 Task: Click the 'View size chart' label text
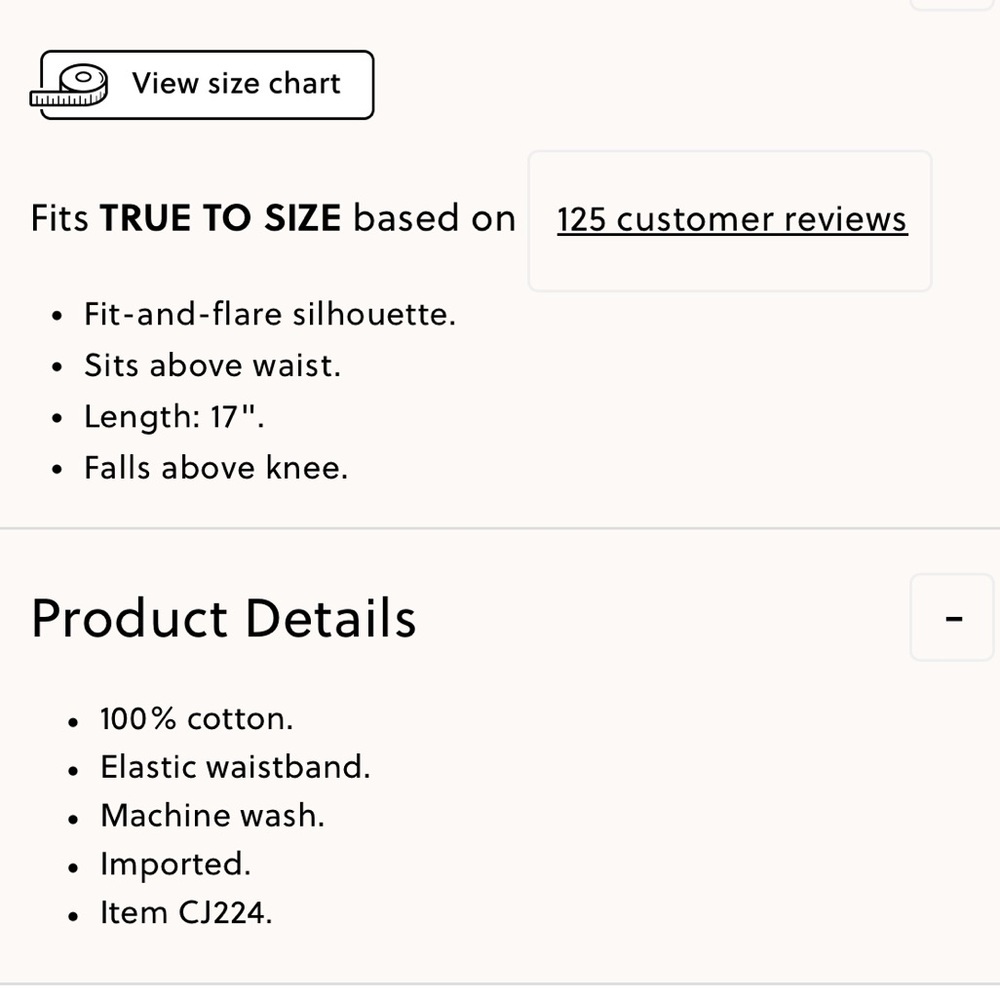click(236, 83)
